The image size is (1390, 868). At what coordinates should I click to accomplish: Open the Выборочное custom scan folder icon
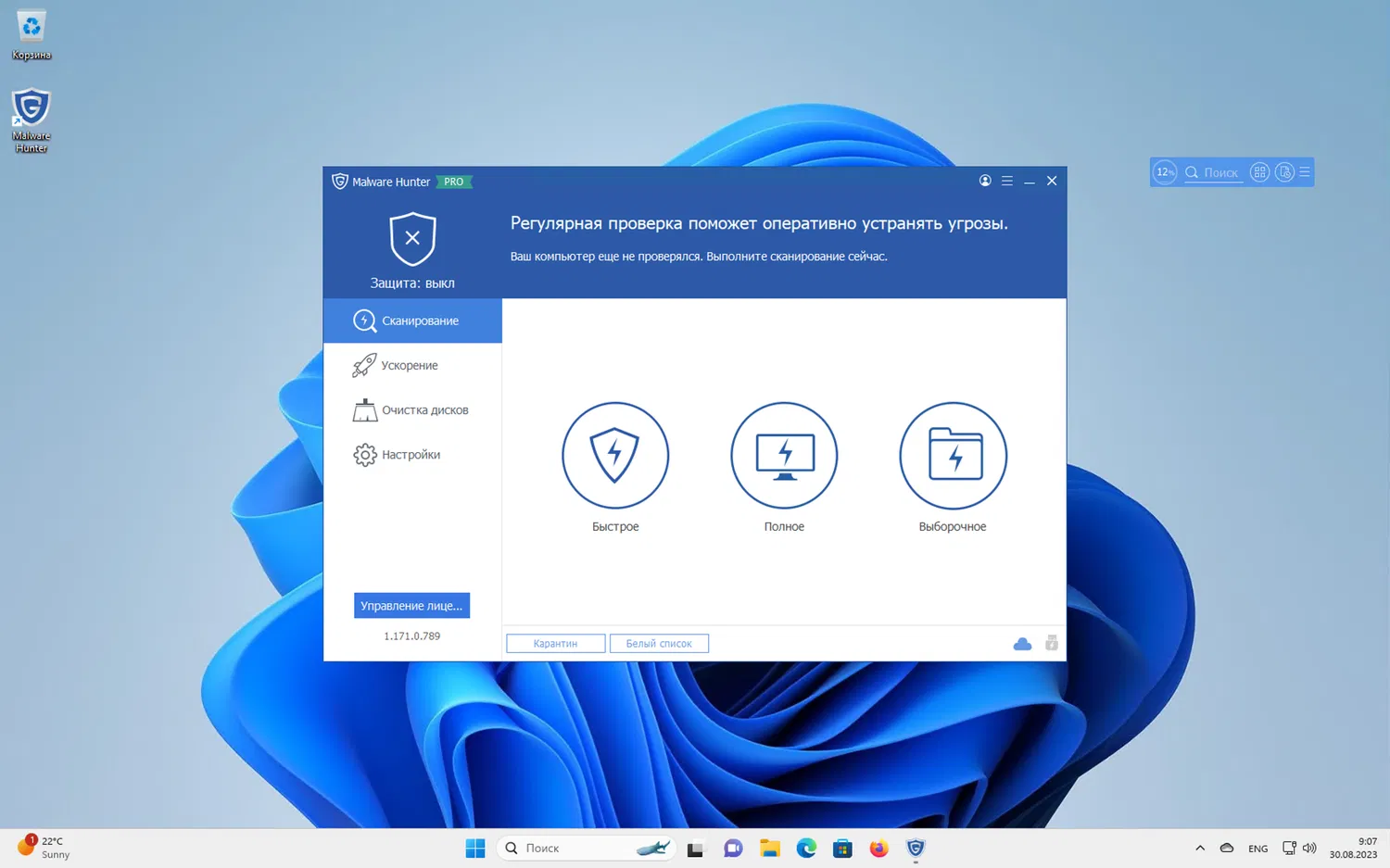click(x=953, y=456)
